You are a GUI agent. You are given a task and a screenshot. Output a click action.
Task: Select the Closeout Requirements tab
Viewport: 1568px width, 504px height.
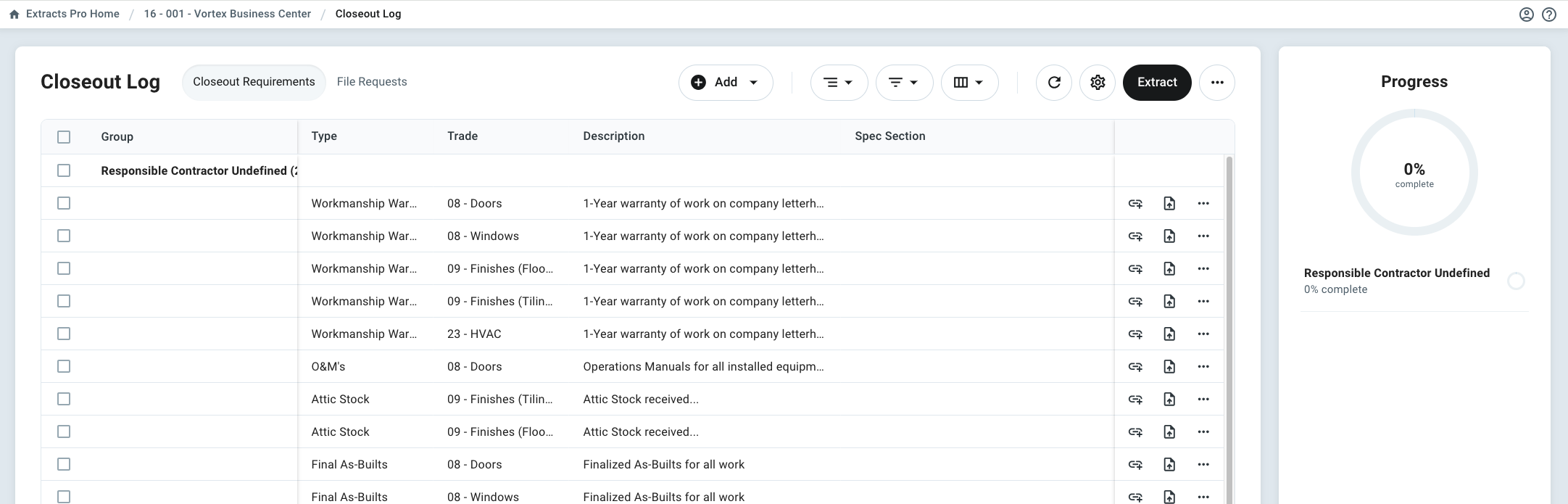tap(254, 82)
